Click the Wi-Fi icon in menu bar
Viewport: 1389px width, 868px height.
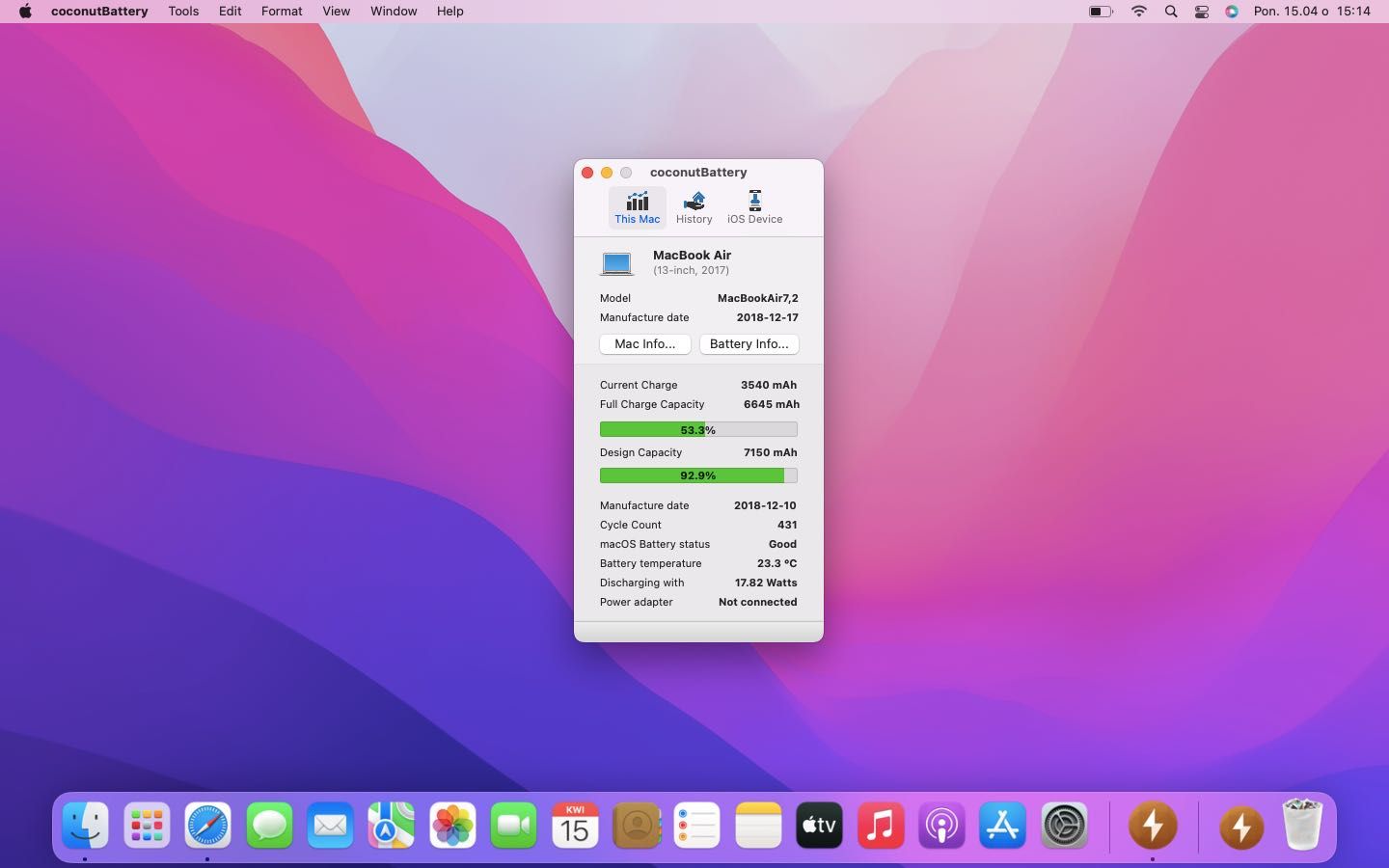(x=1139, y=12)
